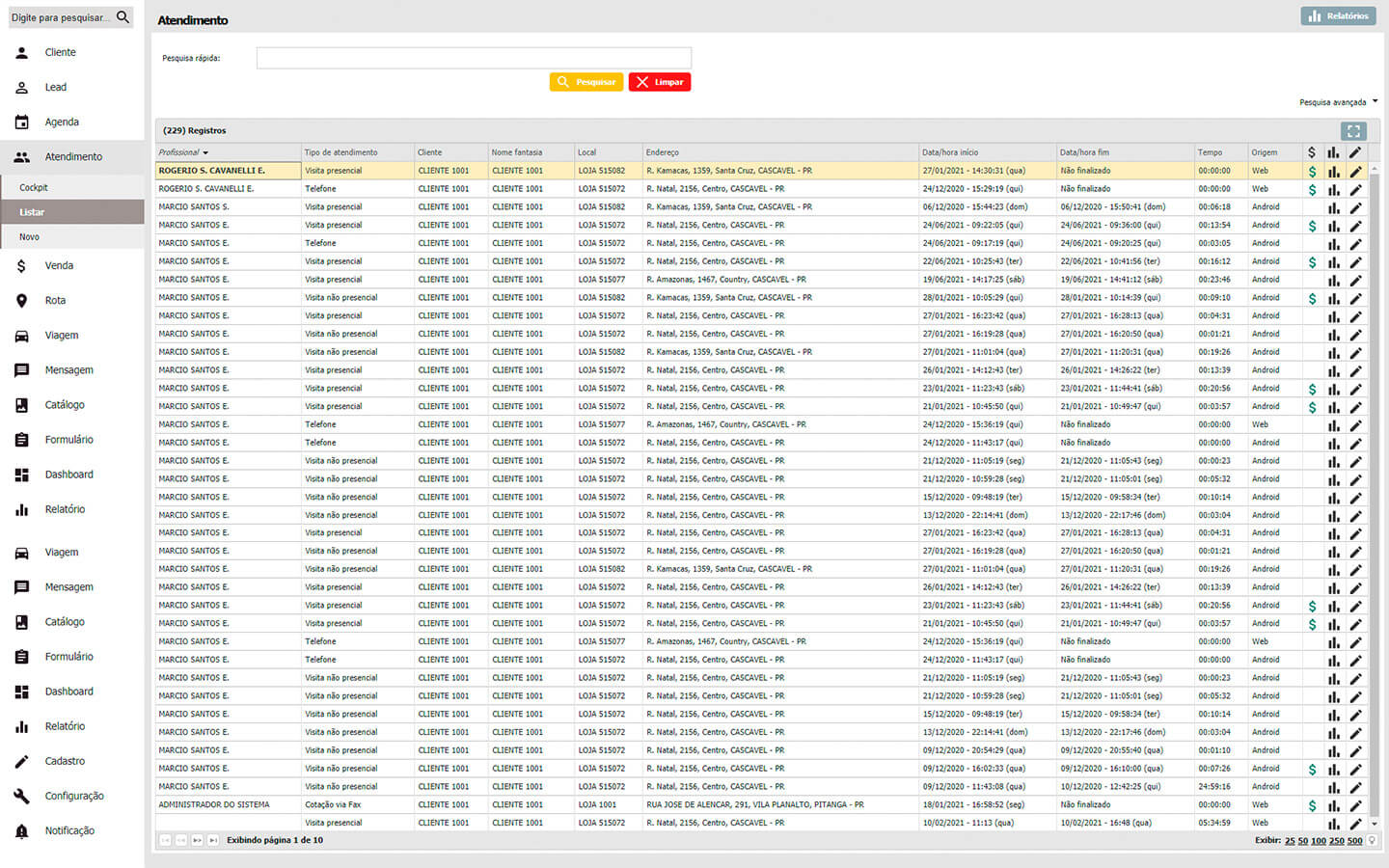The height and width of the screenshot is (868, 1389).
Task: Expand the Pesquisa avançada dropdown
Action: click(x=1375, y=101)
